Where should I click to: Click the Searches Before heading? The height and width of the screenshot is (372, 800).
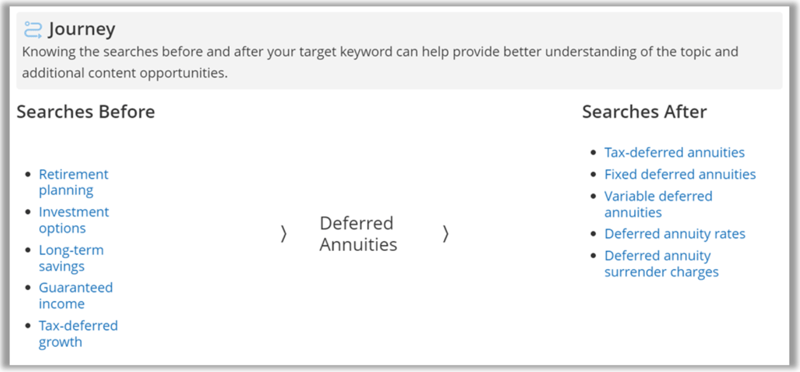tap(86, 111)
